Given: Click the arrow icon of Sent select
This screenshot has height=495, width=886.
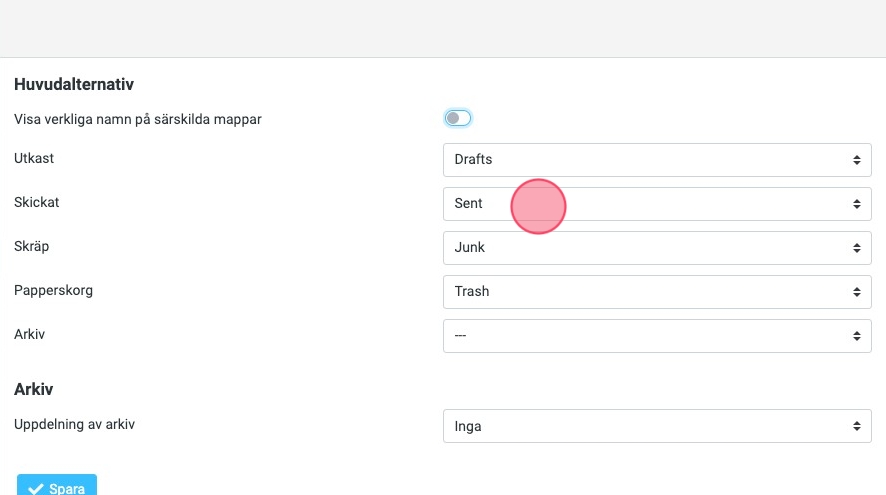Looking at the screenshot, I should (x=856, y=204).
